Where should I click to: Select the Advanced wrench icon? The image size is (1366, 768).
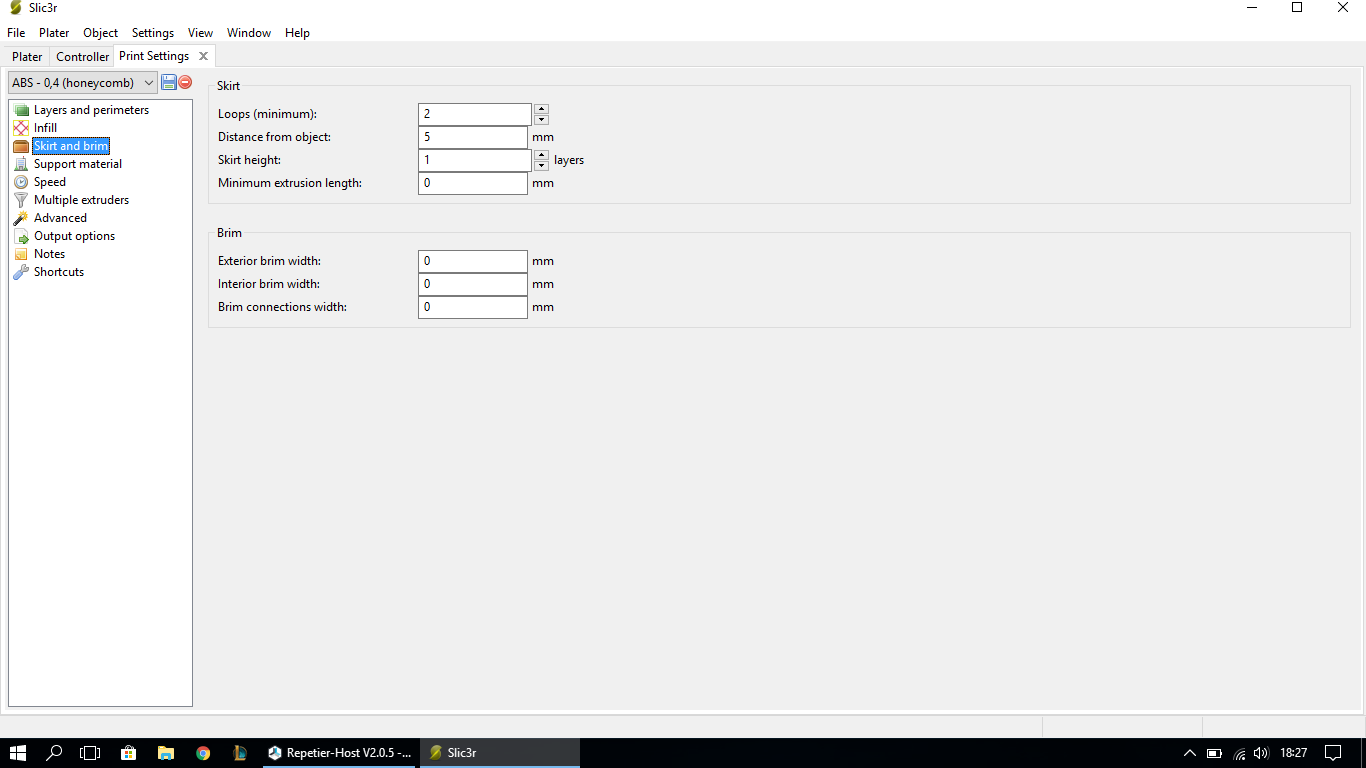coord(21,218)
